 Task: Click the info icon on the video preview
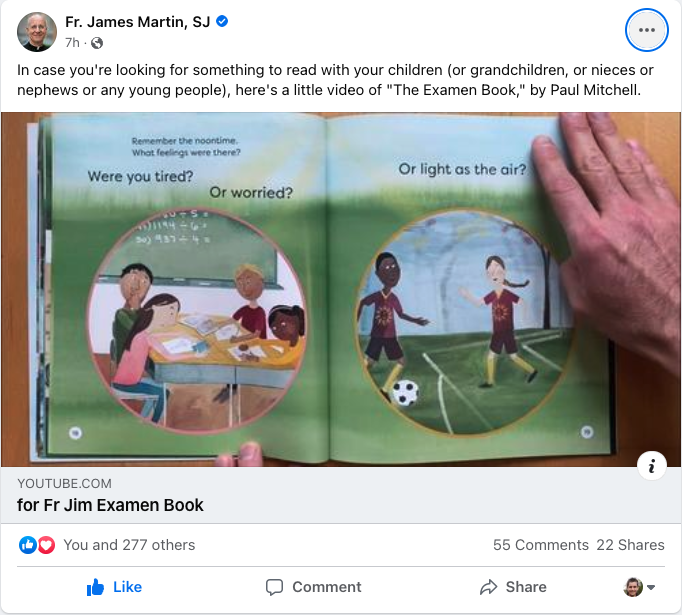pyautogui.click(x=651, y=466)
